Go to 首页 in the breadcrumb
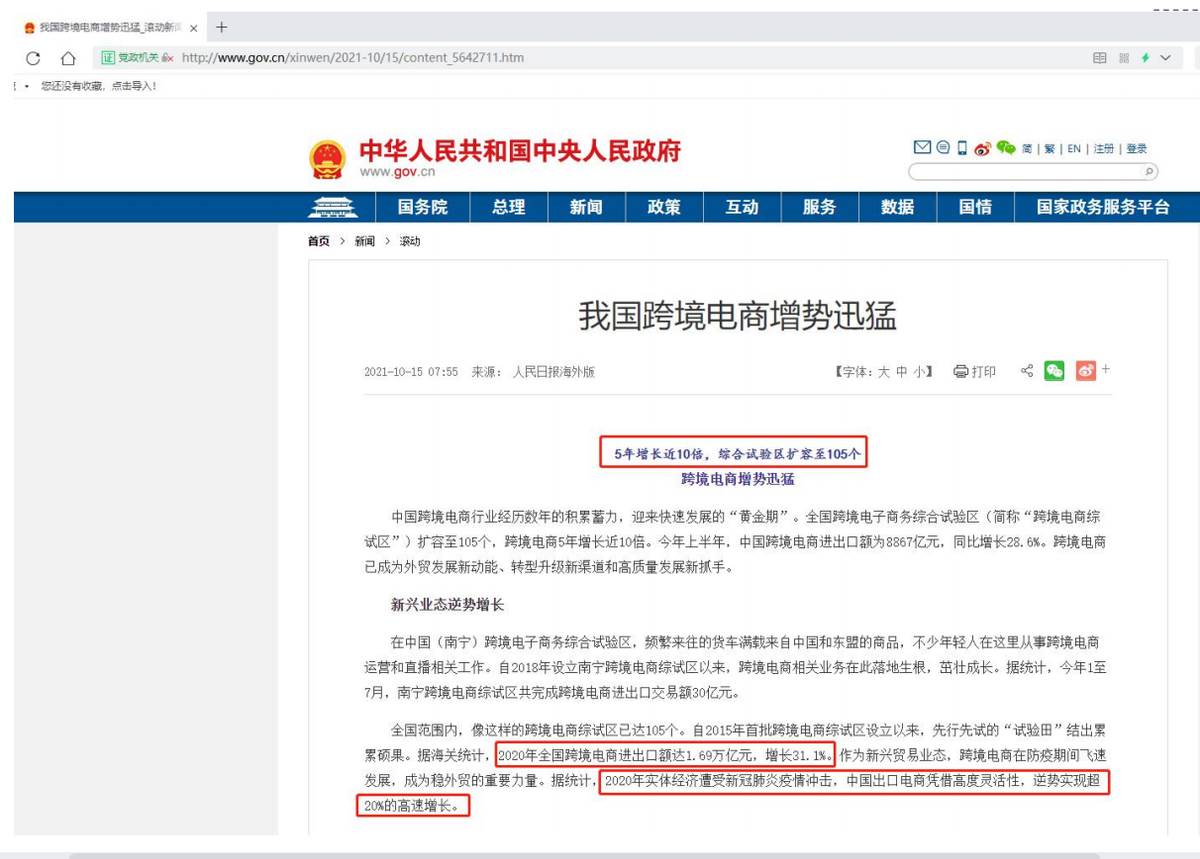This screenshot has height=859, width=1200. pyautogui.click(x=319, y=241)
